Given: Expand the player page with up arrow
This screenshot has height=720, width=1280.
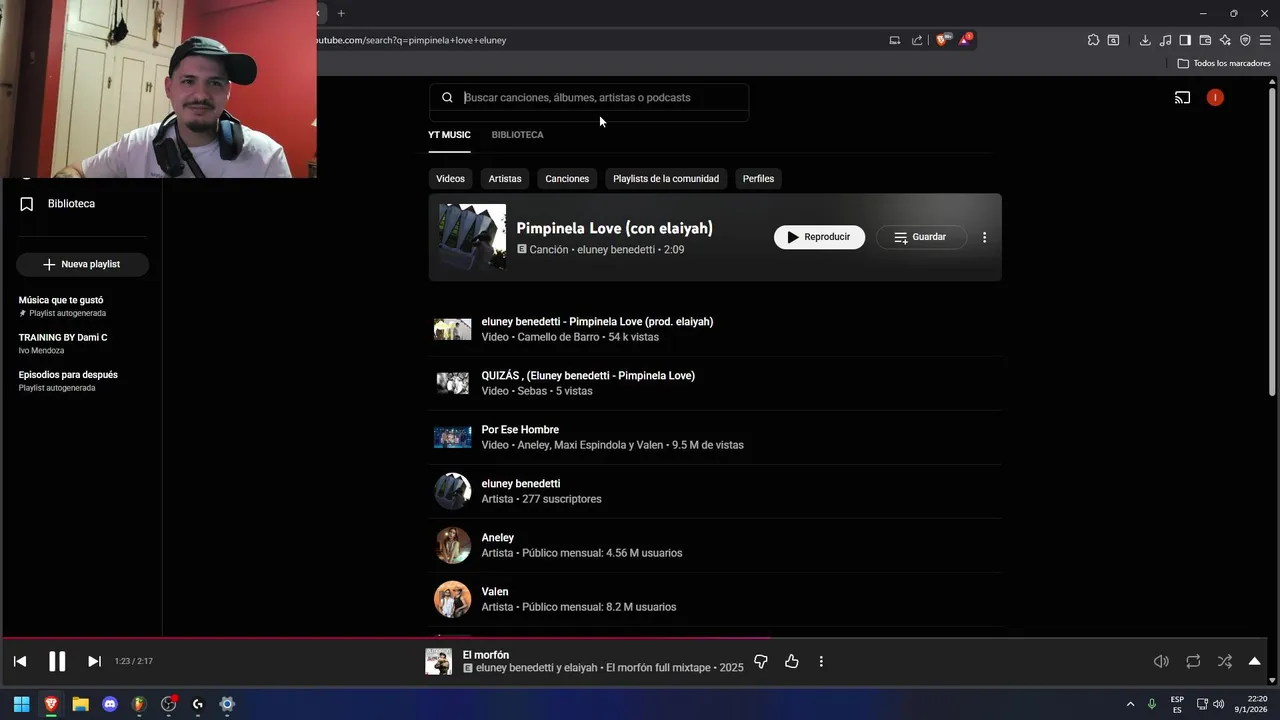Looking at the screenshot, I should click(1254, 661).
